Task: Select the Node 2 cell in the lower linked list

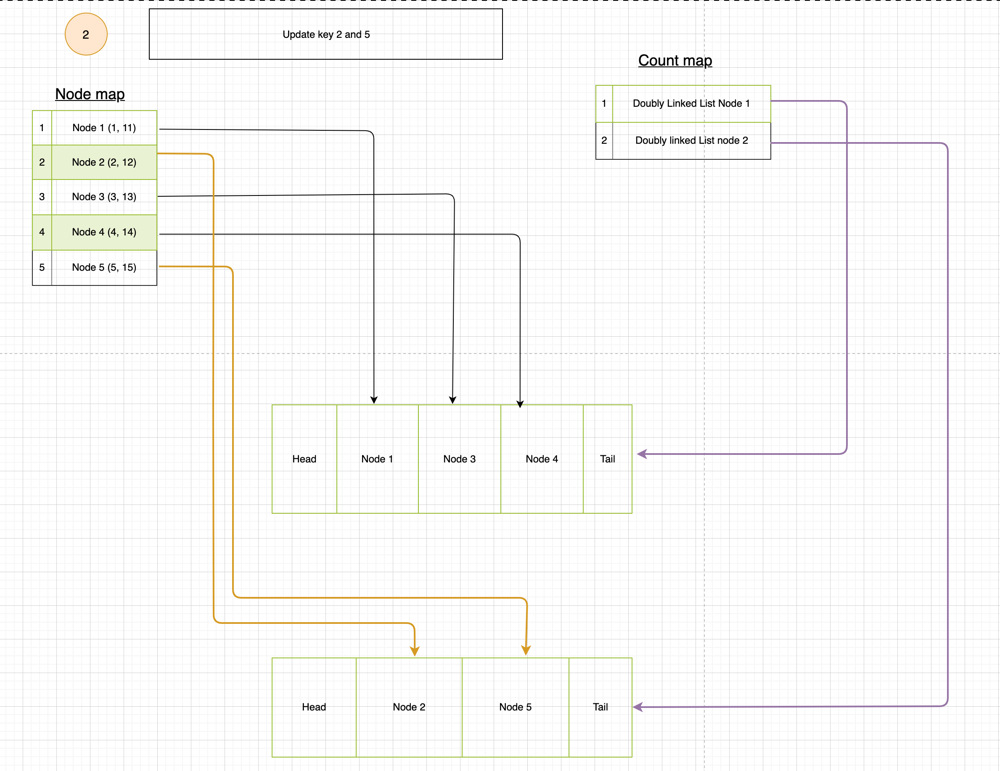Action: (409, 707)
